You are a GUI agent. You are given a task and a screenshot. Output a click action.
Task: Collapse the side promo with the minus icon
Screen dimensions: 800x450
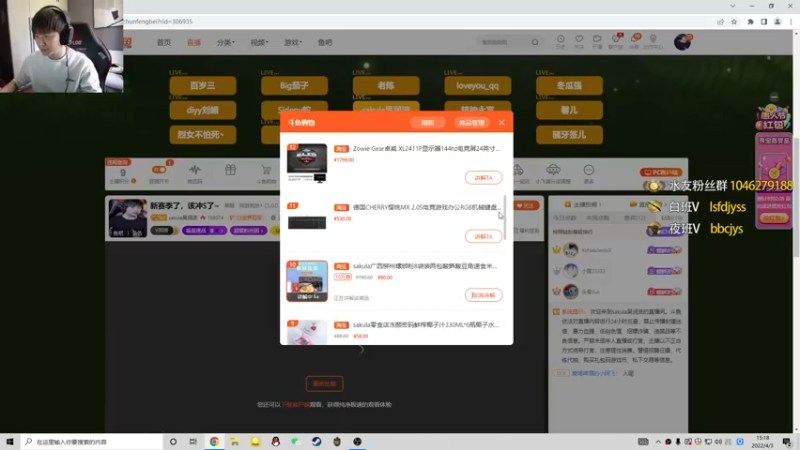[x=774, y=97]
